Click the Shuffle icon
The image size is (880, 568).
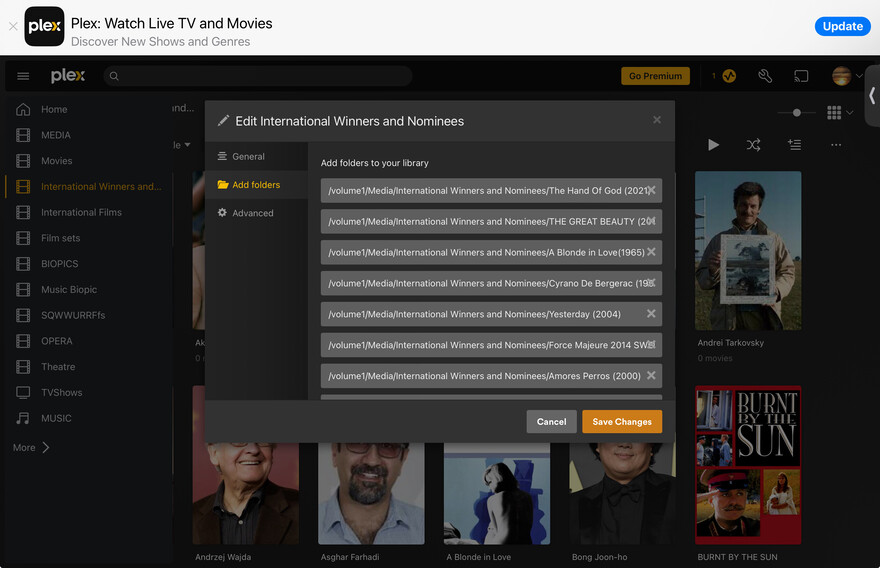(x=754, y=145)
